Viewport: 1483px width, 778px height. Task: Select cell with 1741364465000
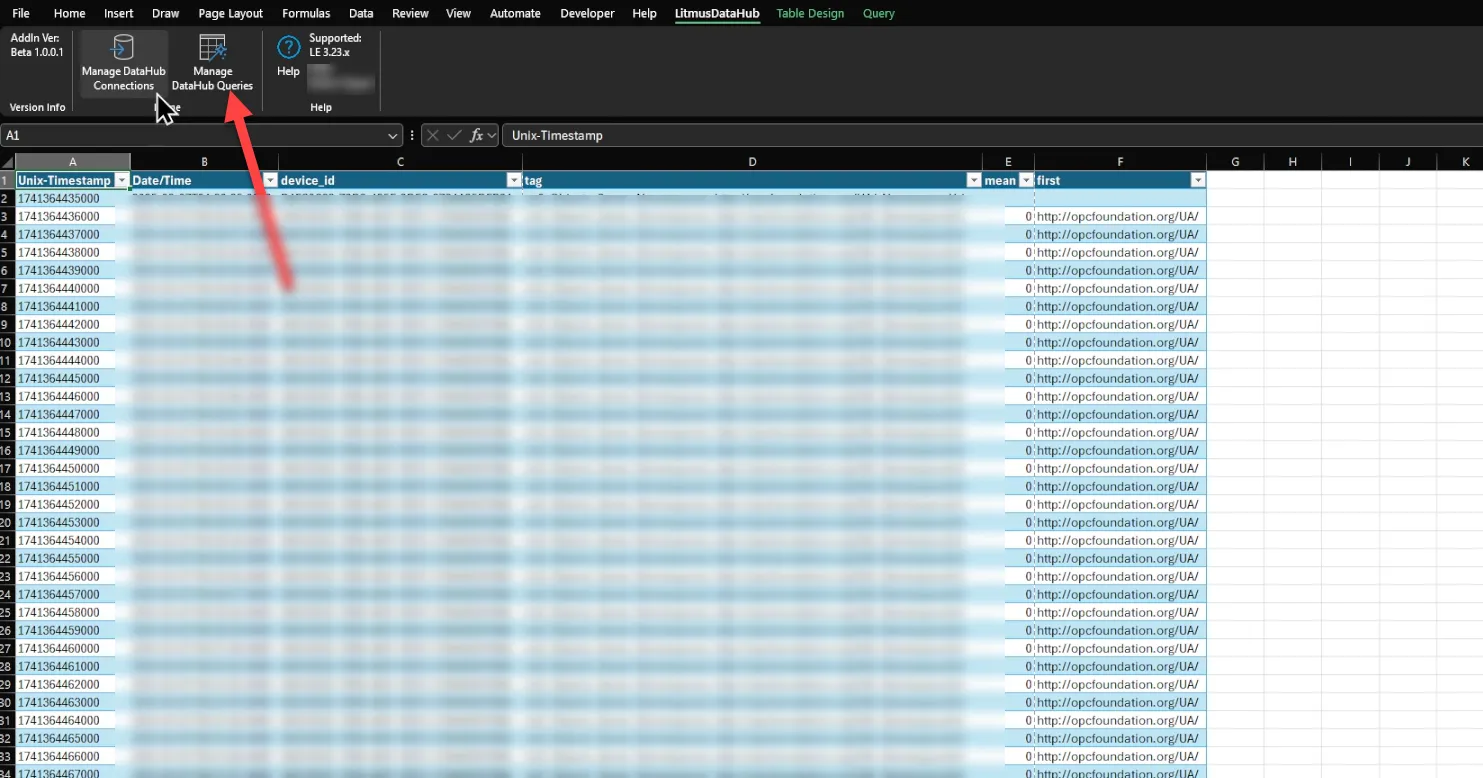pos(73,738)
